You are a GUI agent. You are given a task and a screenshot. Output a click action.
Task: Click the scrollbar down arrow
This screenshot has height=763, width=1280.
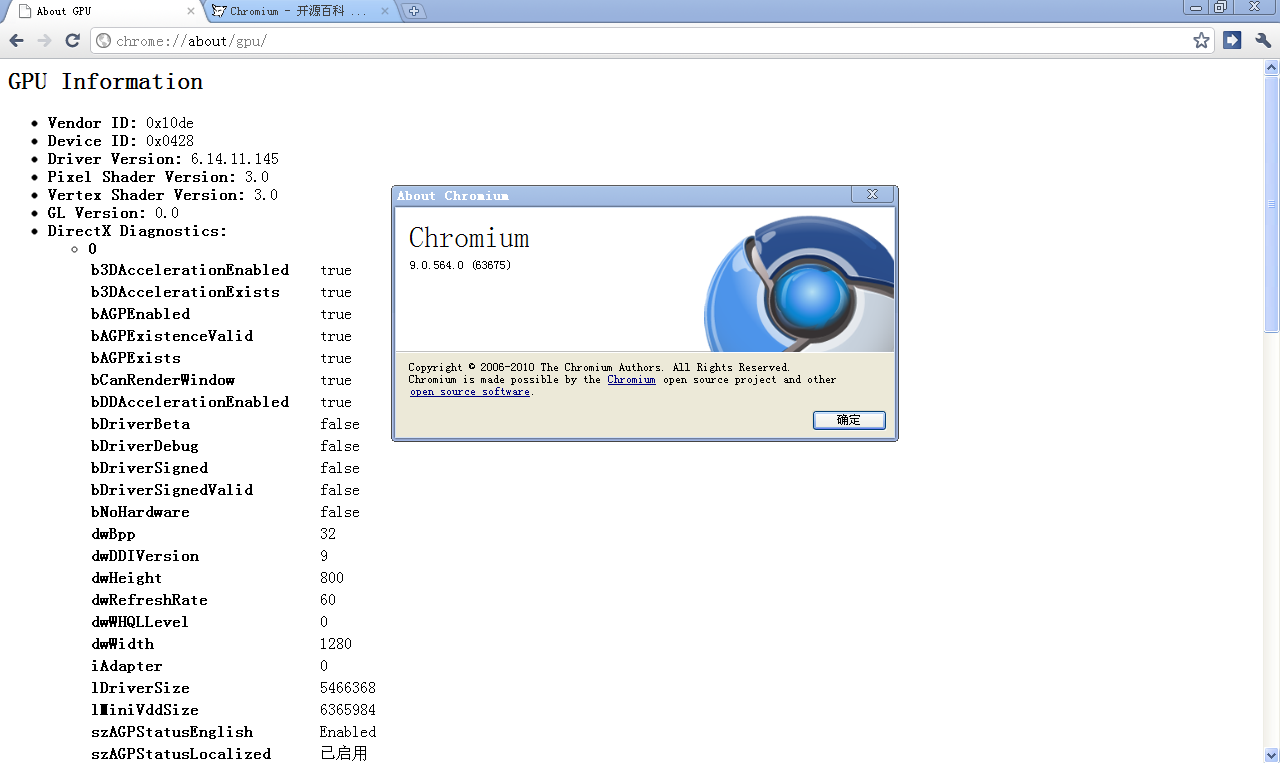pos(1272,755)
